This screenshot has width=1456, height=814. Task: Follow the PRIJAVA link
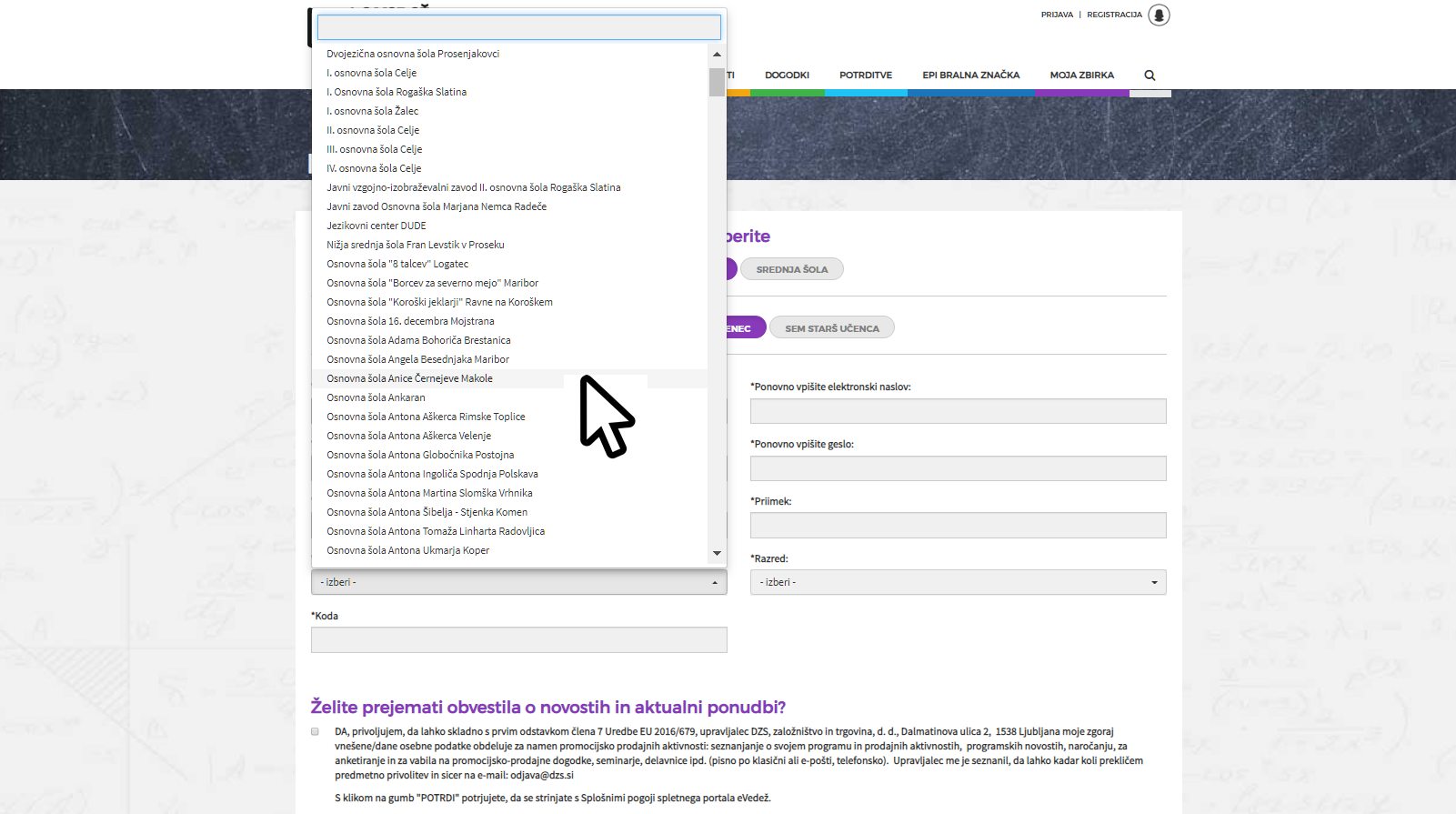pyautogui.click(x=1057, y=15)
